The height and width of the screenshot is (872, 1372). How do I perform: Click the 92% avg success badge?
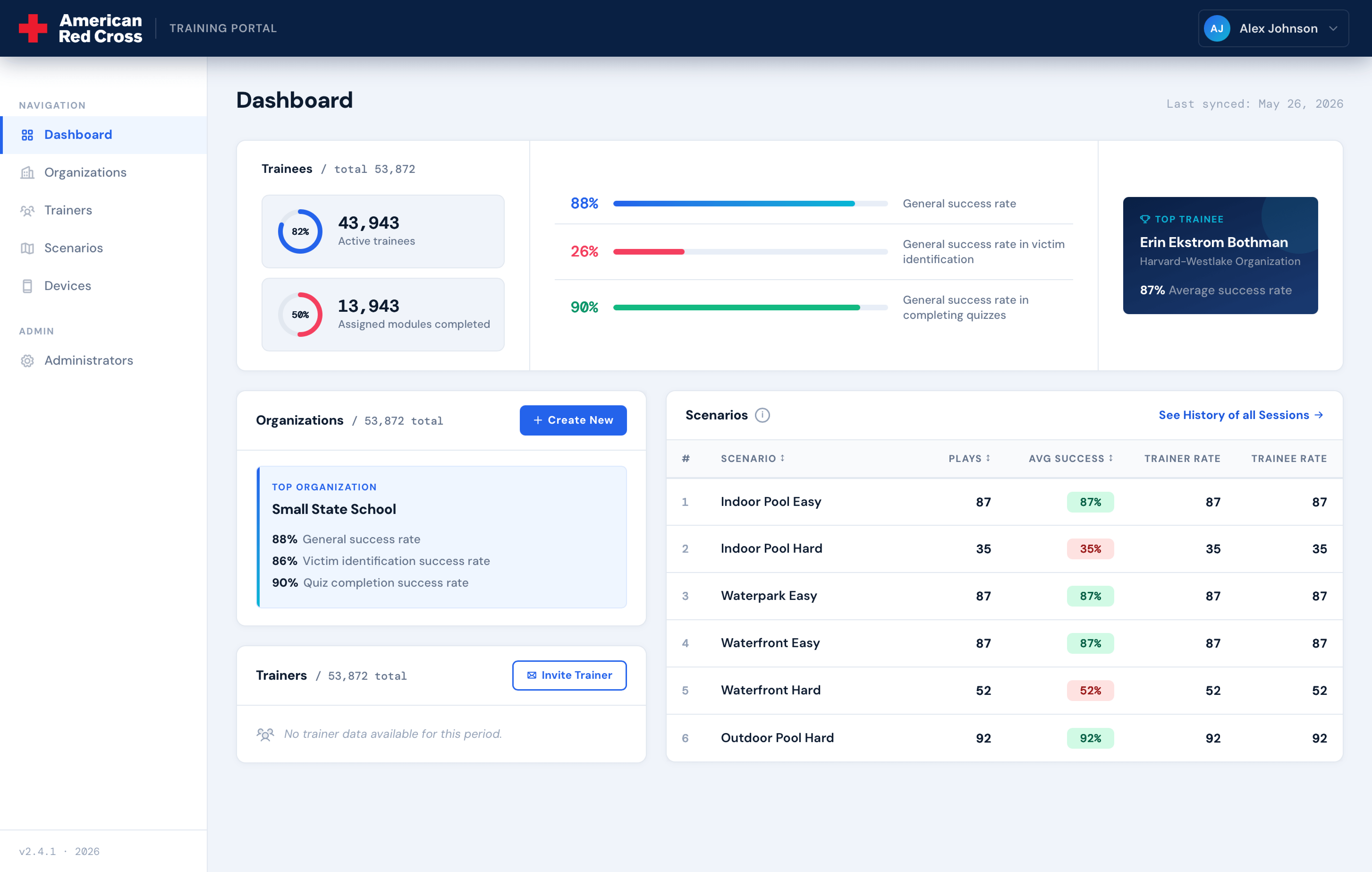click(1091, 738)
